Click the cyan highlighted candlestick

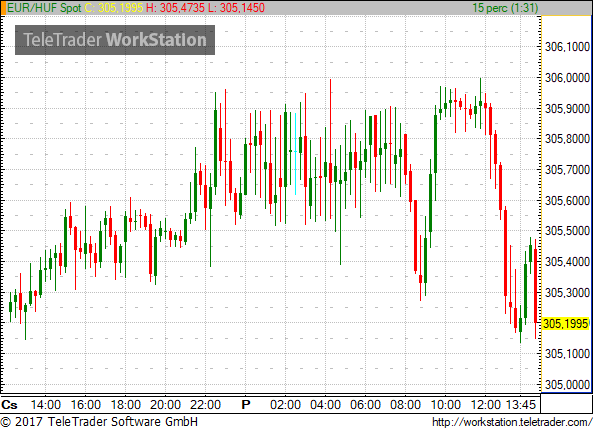tap(295, 153)
